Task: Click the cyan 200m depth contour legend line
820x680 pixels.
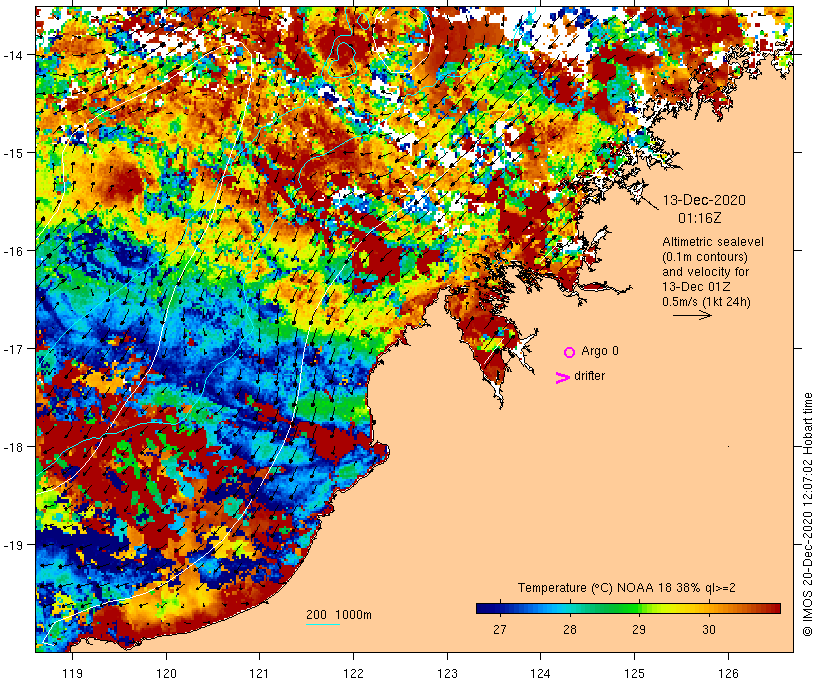Action: (323, 624)
